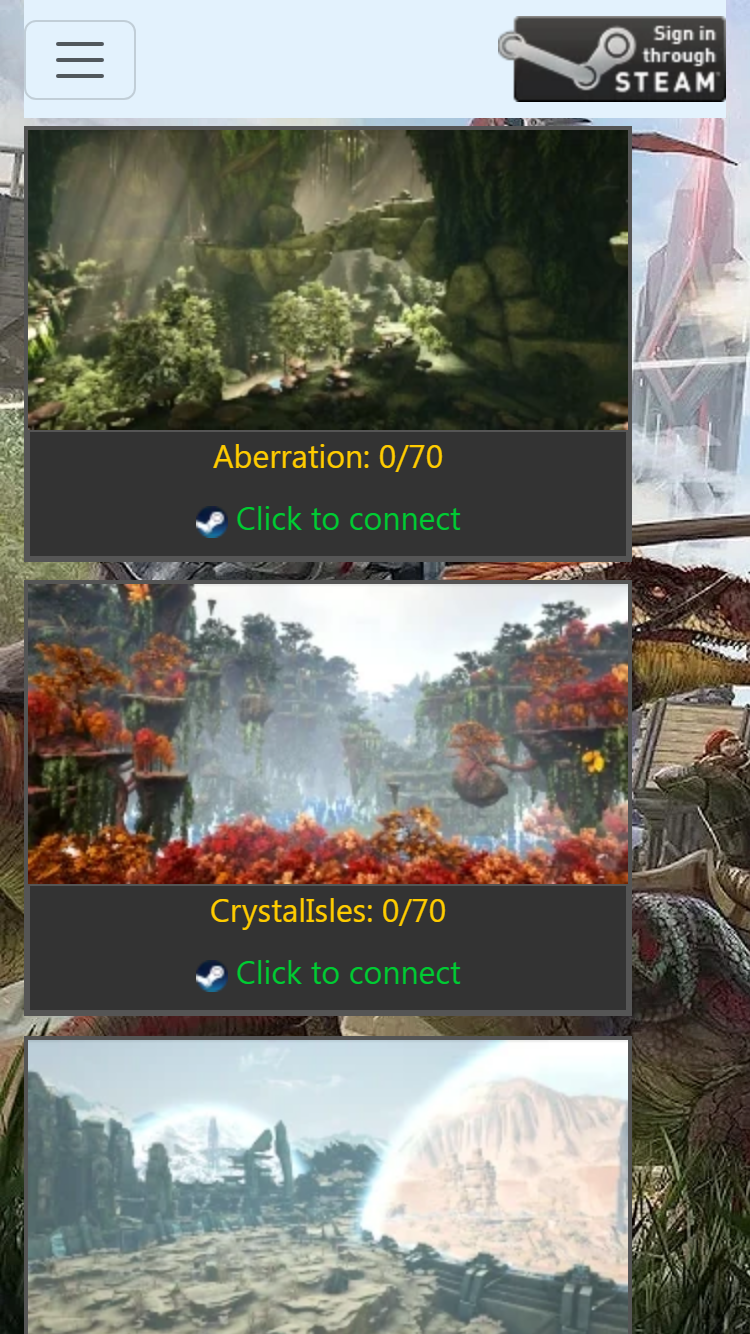The width and height of the screenshot is (750, 1334).
Task: Sign in through Steam button
Action: (612, 59)
